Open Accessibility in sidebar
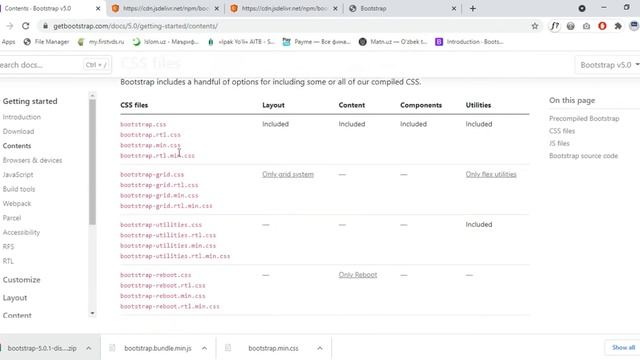 coord(21,233)
